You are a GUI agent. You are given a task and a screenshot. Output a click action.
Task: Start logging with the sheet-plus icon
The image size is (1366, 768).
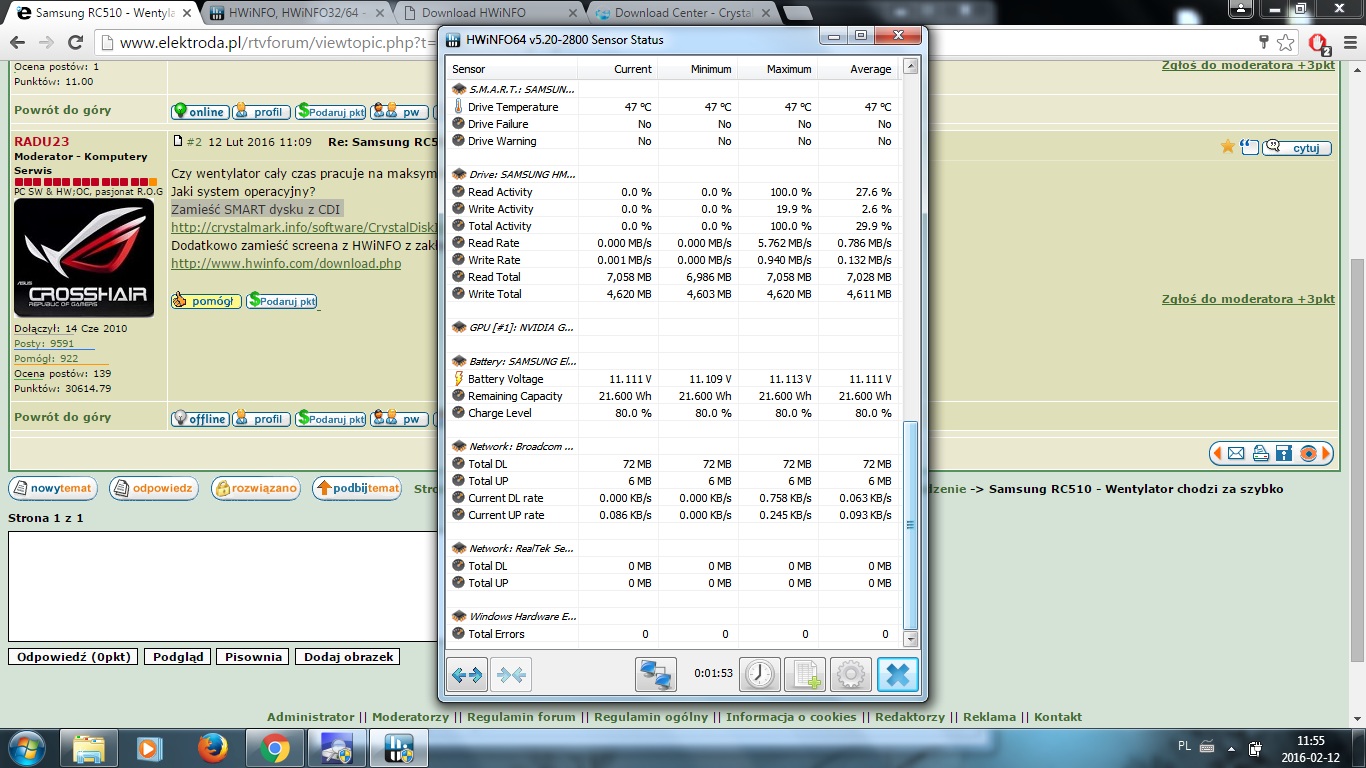[x=805, y=675]
